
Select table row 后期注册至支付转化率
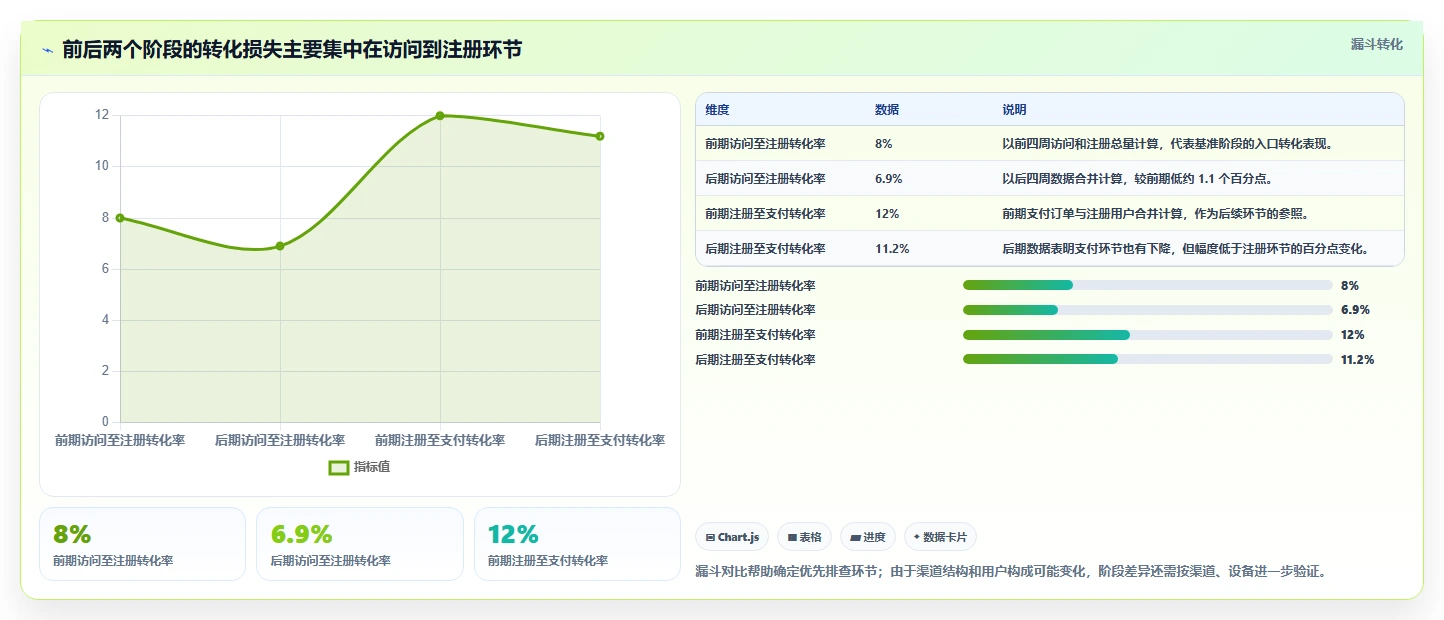(1050, 249)
